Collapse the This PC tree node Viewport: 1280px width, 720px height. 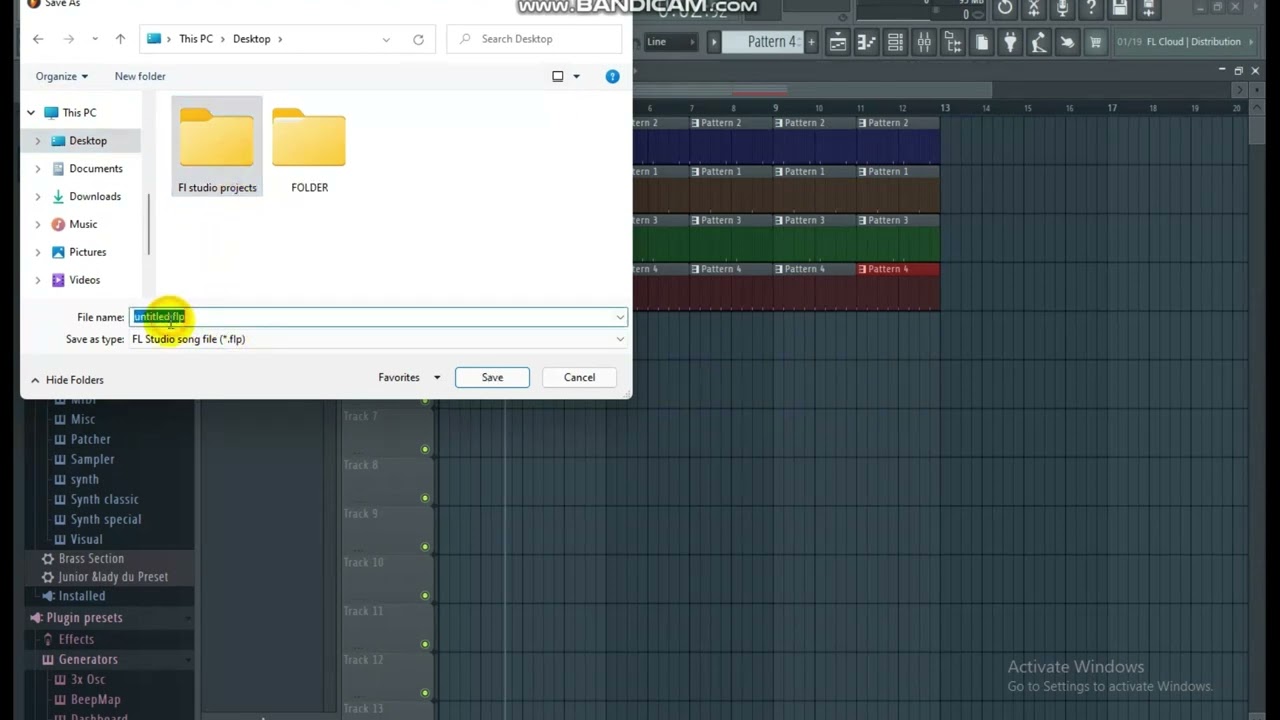tap(31, 113)
